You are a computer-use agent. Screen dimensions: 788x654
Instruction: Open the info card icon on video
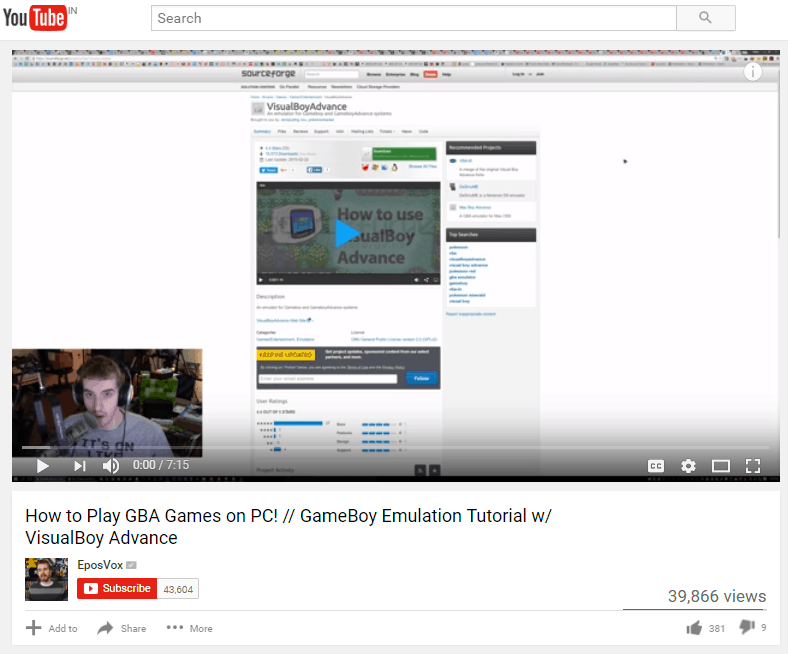(x=752, y=73)
